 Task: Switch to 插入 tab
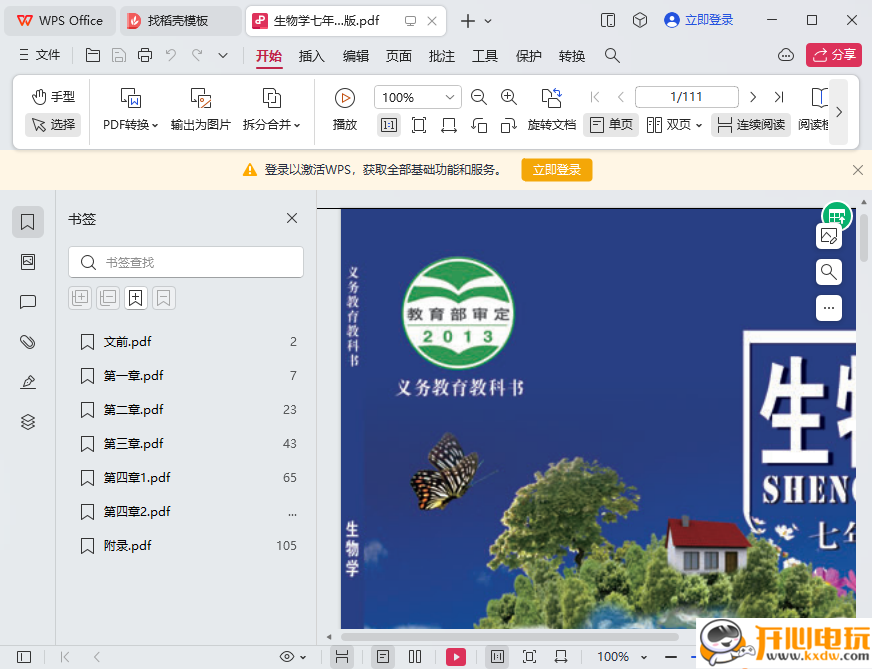click(x=311, y=56)
